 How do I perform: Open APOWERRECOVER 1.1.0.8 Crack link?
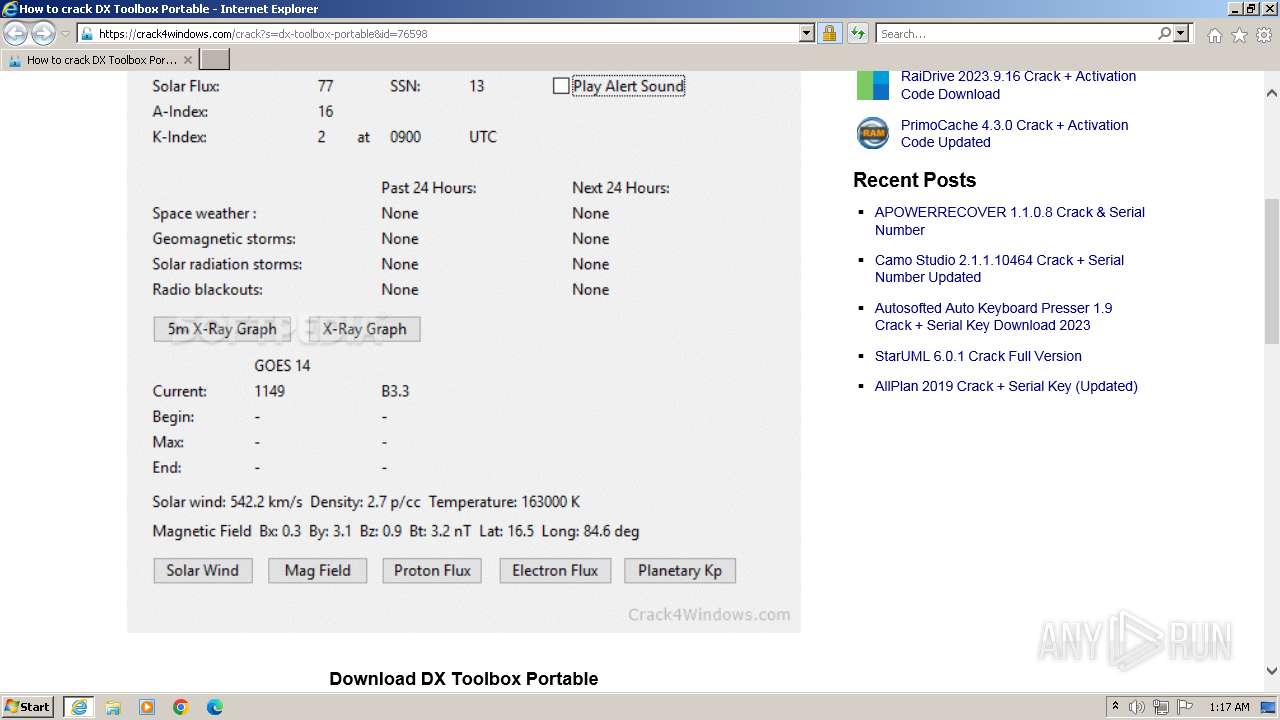pos(1009,221)
